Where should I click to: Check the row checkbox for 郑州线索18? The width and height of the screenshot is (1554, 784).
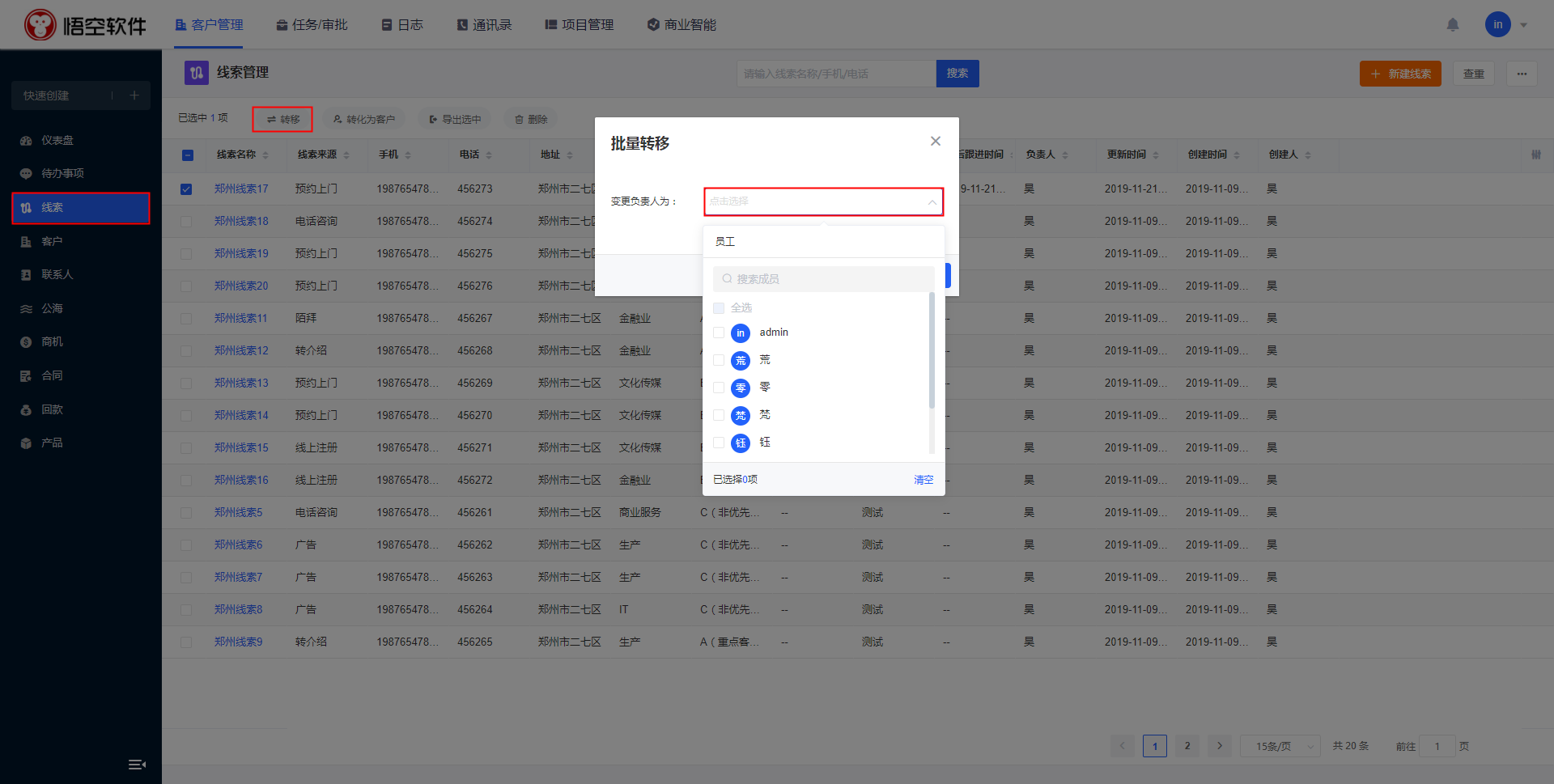pyautogui.click(x=186, y=222)
